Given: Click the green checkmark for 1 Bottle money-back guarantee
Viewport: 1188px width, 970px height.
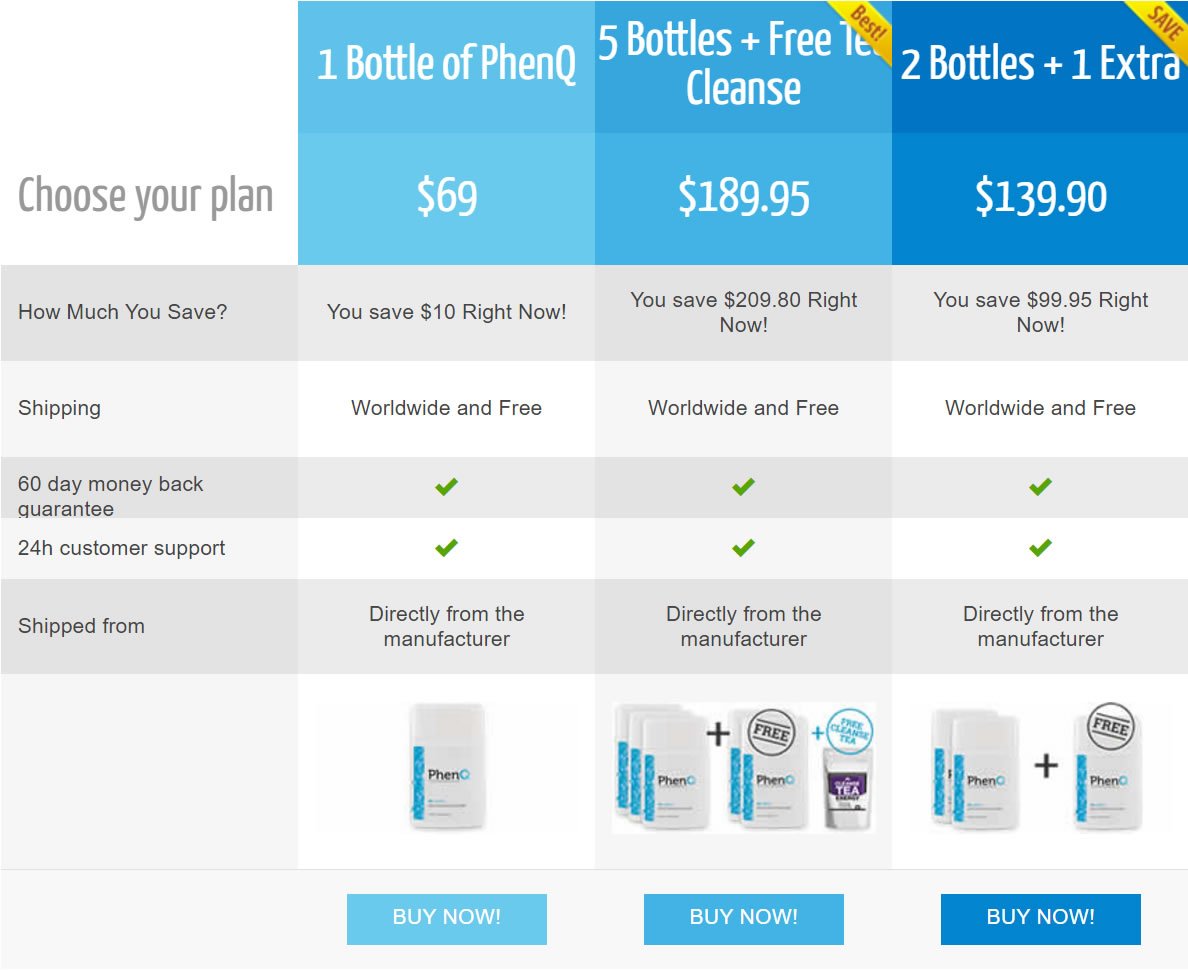Looking at the screenshot, I should [x=446, y=487].
